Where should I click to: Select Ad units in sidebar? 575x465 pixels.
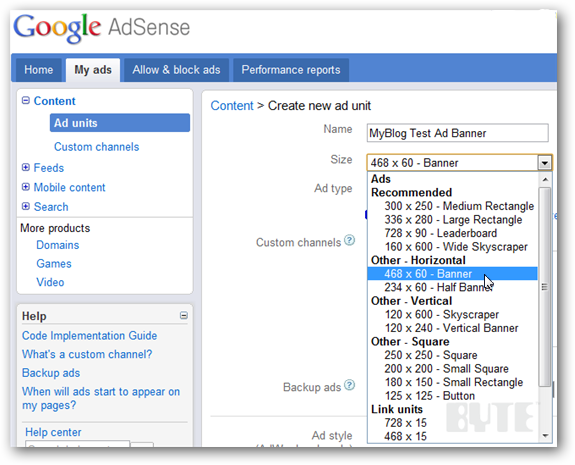tap(120, 123)
